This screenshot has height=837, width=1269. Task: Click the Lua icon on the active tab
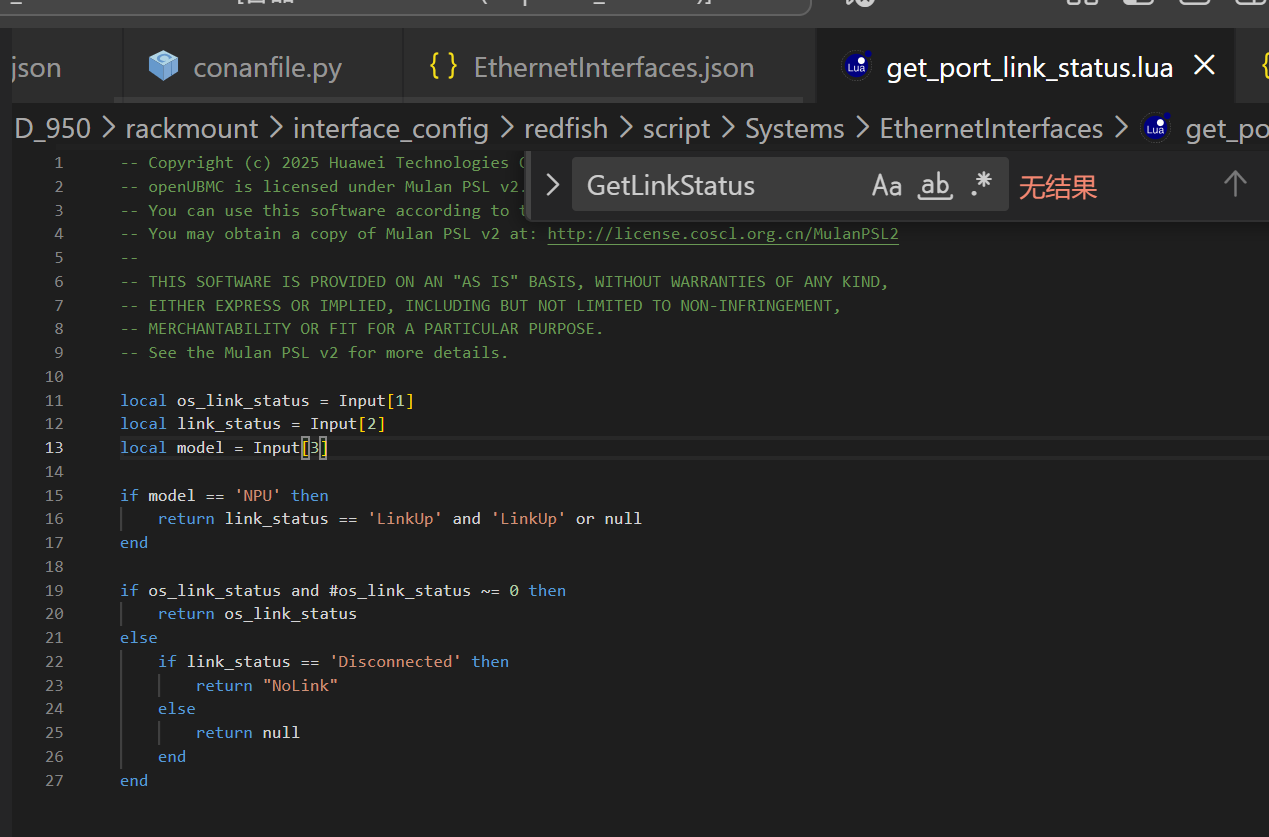tap(856, 66)
